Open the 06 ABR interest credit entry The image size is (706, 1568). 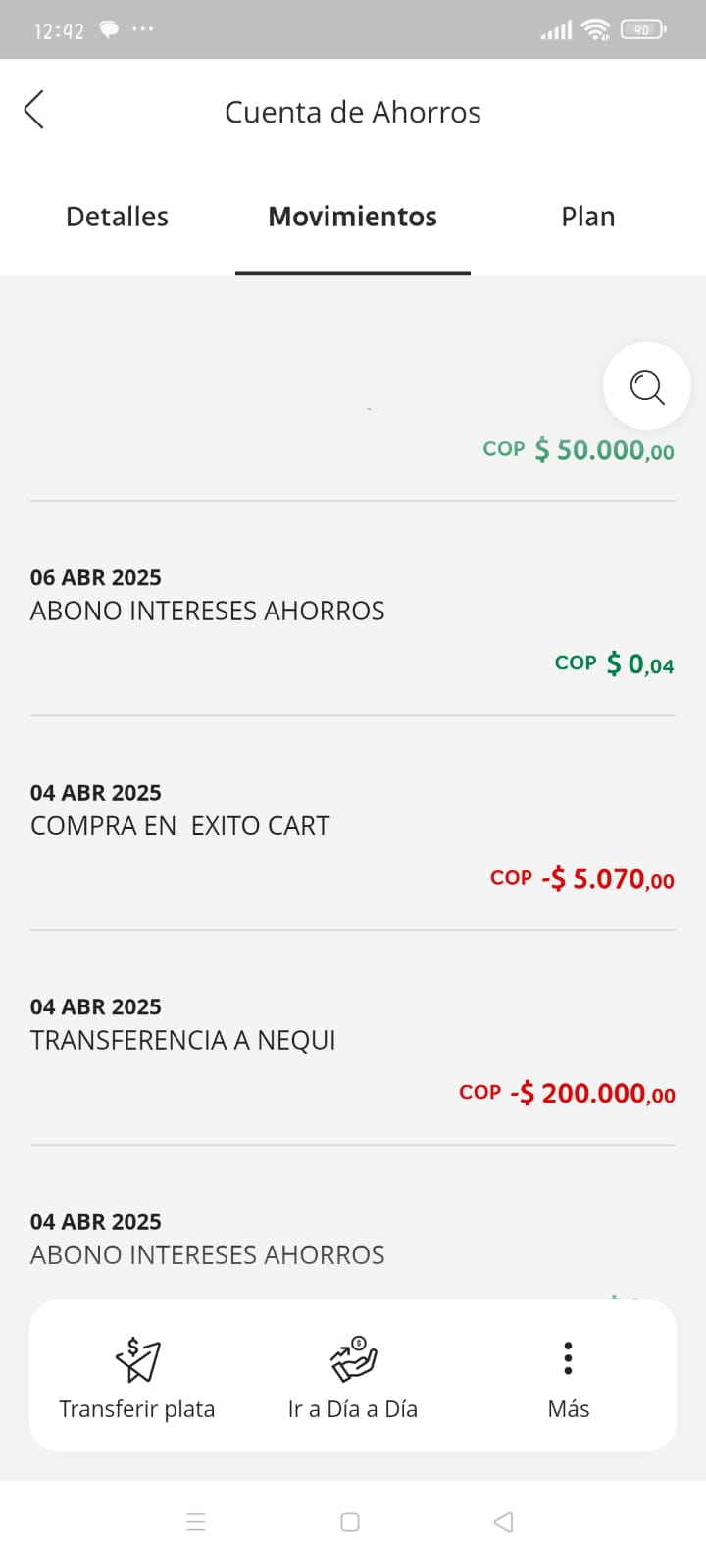pyautogui.click(x=207, y=611)
